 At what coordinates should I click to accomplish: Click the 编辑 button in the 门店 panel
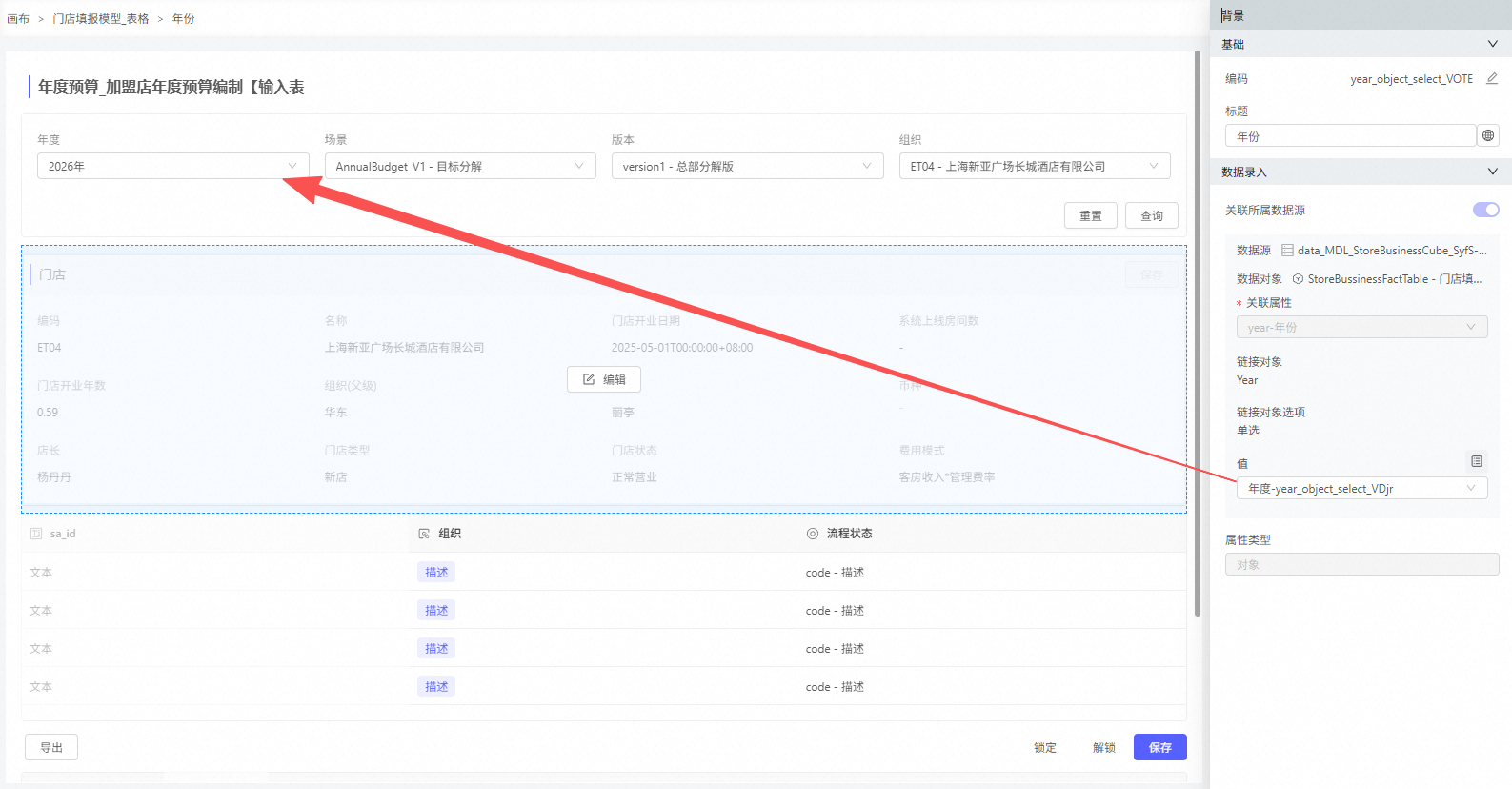pyautogui.click(x=604, y=379)
